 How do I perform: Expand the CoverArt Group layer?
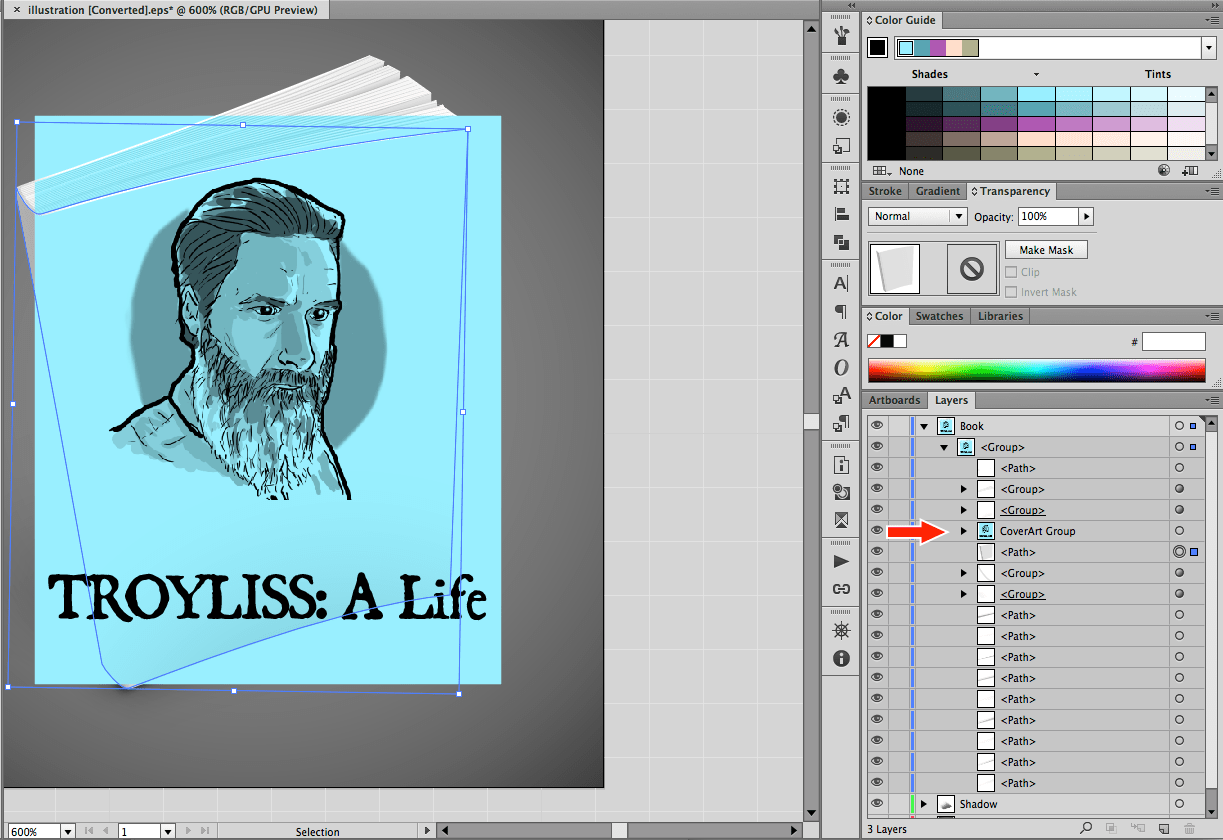(963, 530)
